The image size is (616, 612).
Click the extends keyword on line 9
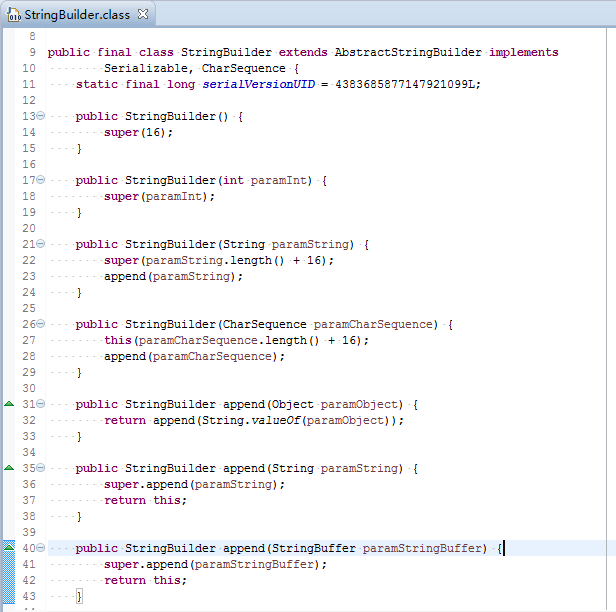303,52
